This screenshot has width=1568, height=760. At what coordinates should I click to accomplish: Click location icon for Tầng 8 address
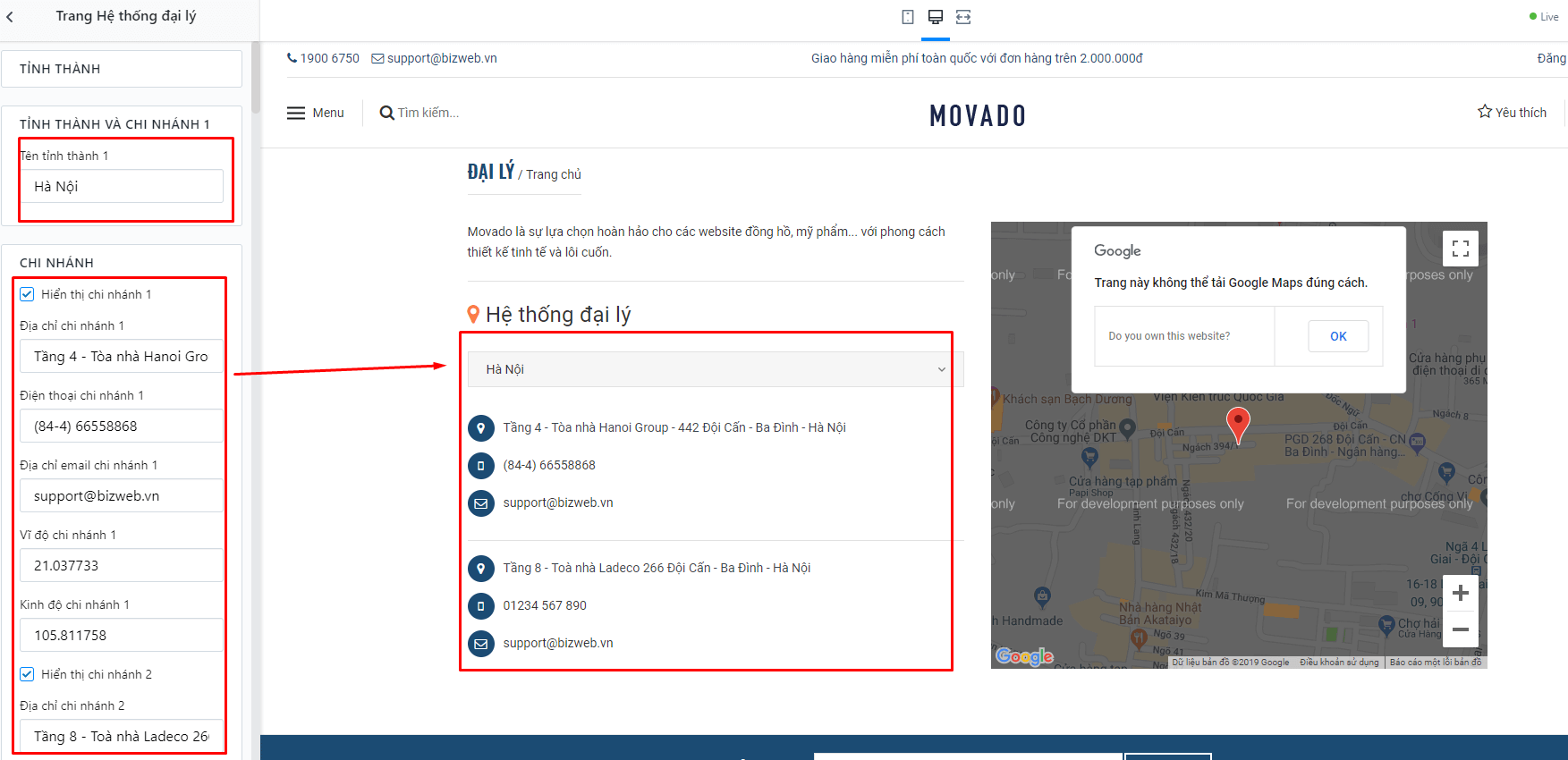[x=481, y=569]
